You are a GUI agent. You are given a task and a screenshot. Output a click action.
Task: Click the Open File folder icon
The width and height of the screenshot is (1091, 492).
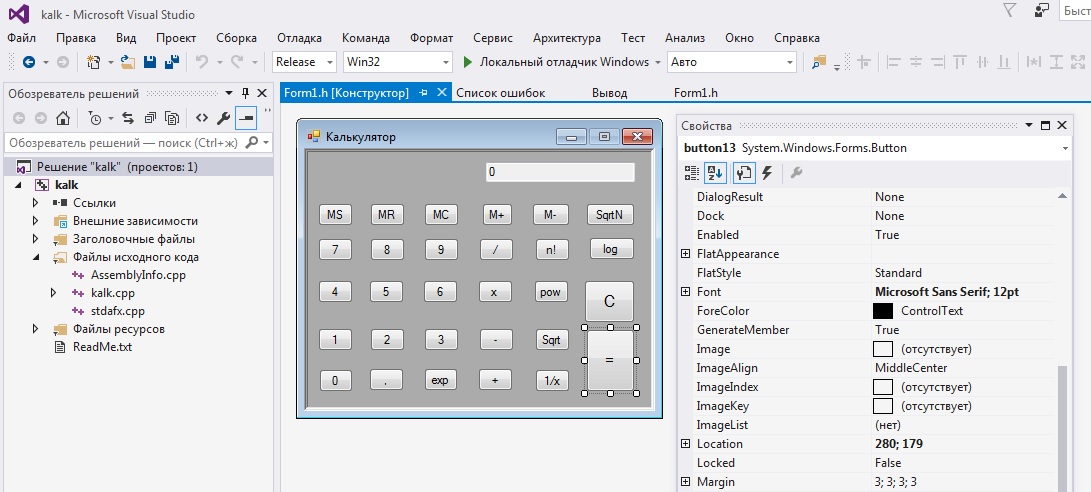point(128,62)
